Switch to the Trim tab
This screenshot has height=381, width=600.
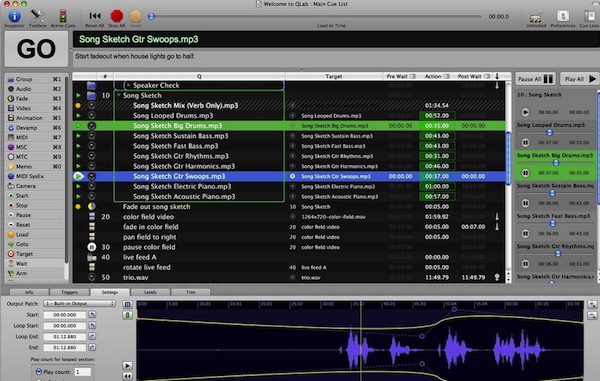coord(191,292)
